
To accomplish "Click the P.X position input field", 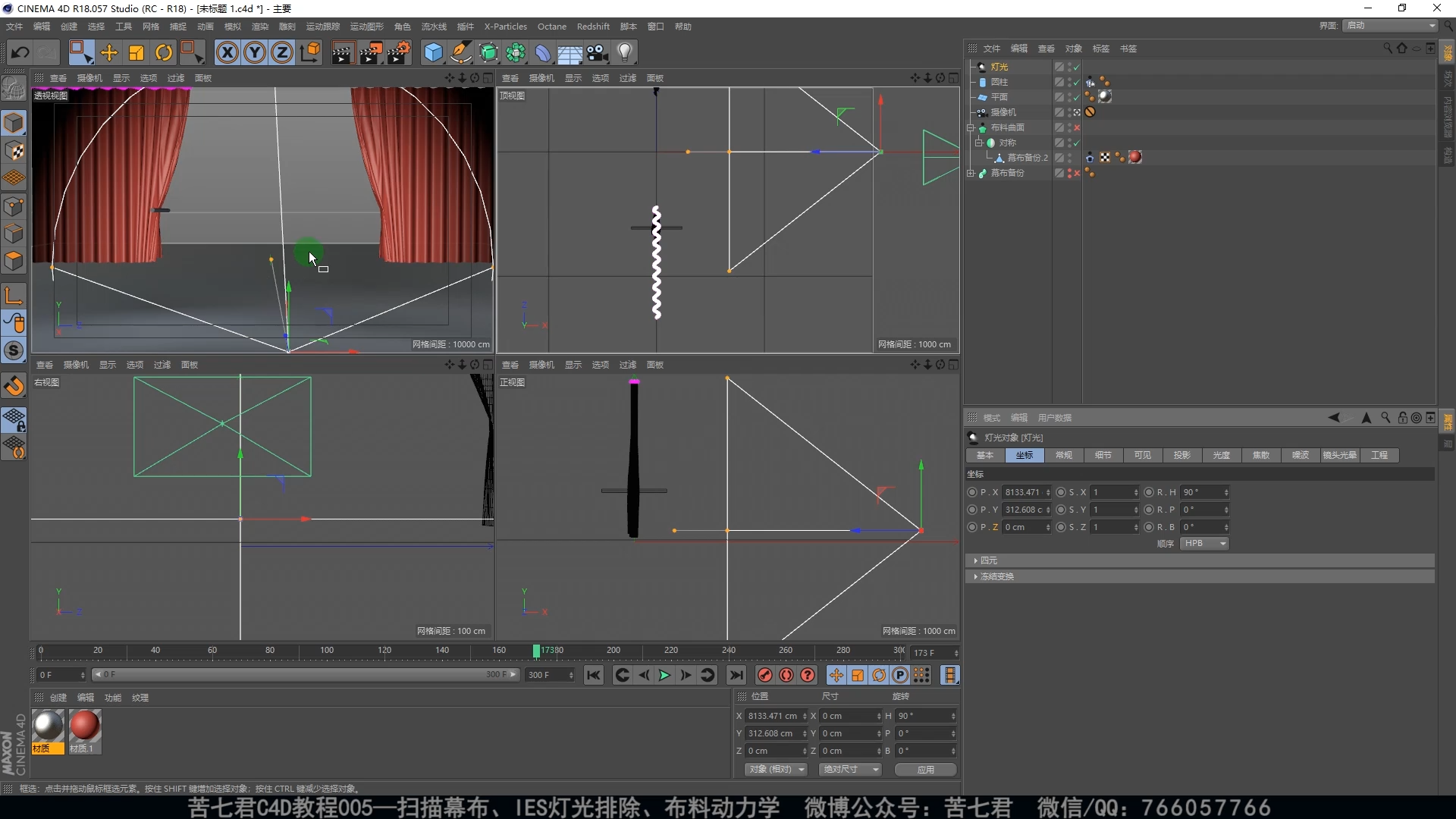I will tap(1024, 492).
